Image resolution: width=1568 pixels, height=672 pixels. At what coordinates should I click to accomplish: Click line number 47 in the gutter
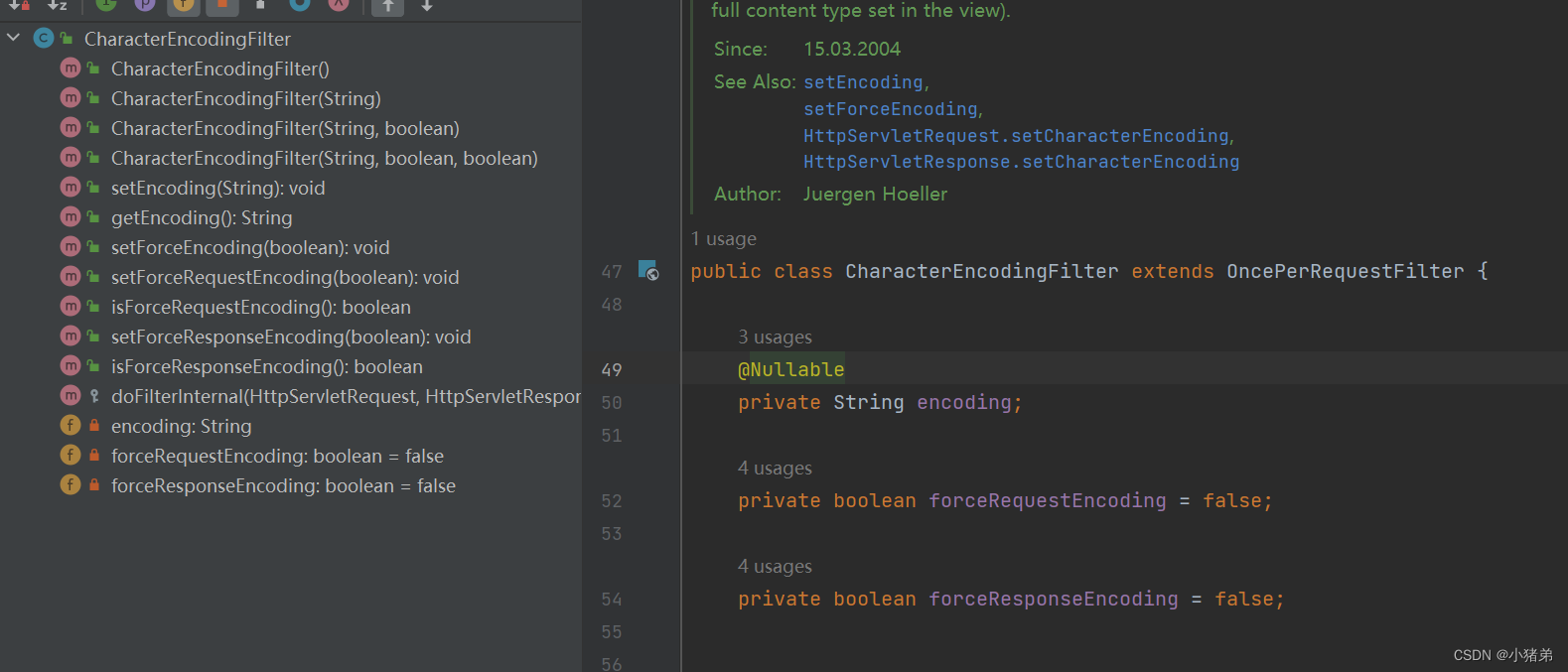coord(612,272)
